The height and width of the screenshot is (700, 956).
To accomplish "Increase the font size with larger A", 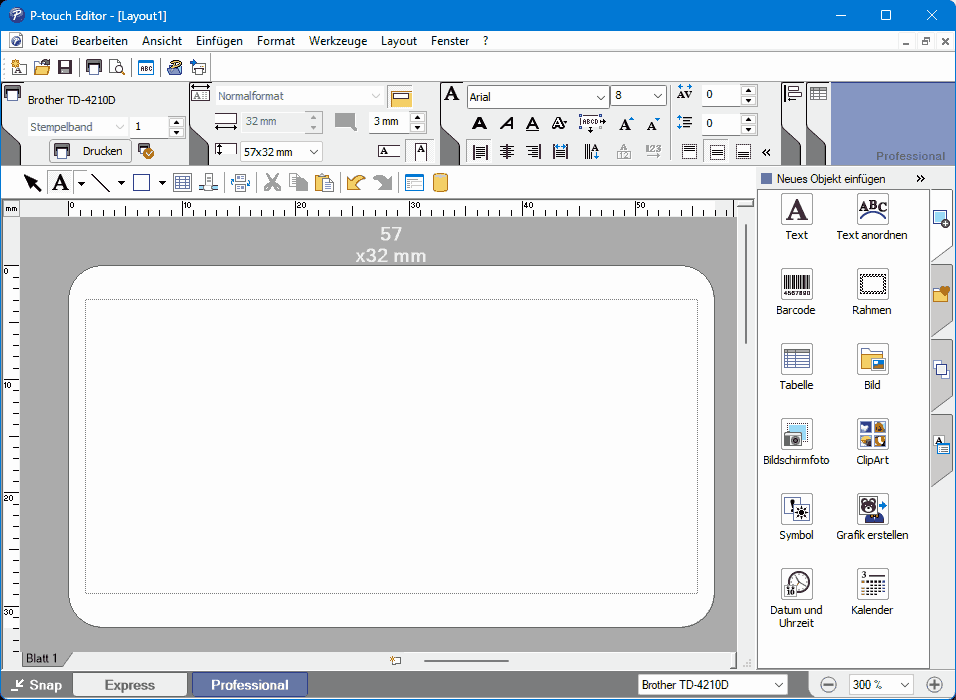I will [626, 124].
